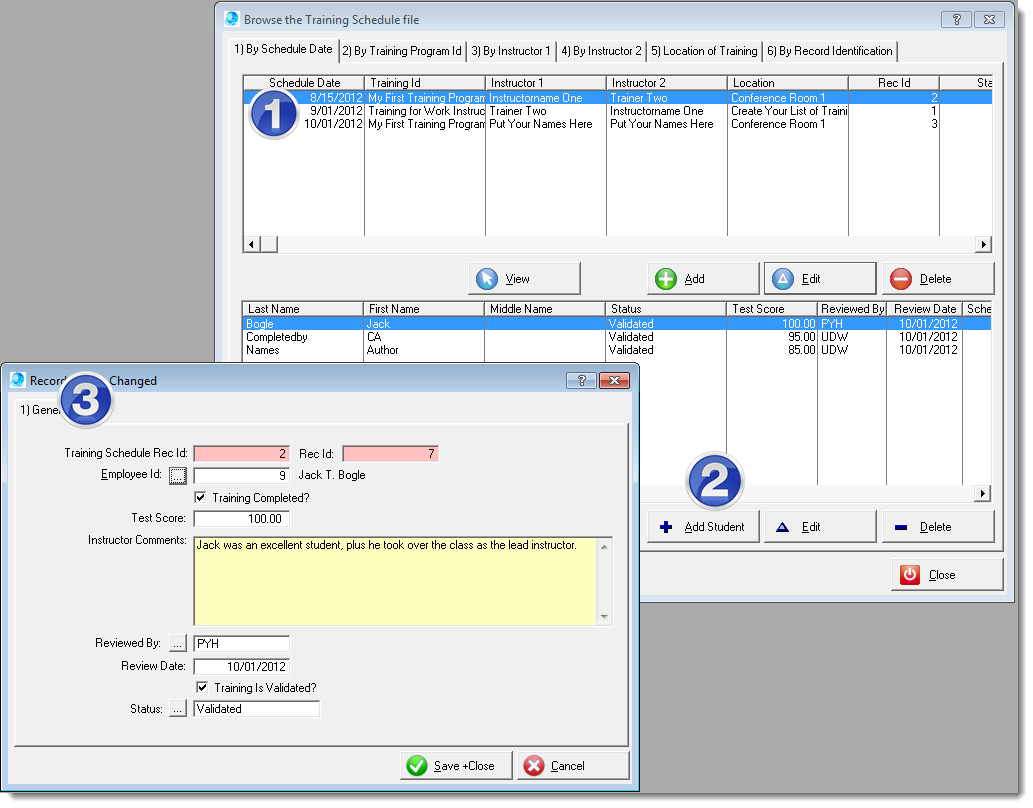This screenshot has height=808, width=1033.
Task: Open the Reviewed By lookup button
Action: (178, 643)
